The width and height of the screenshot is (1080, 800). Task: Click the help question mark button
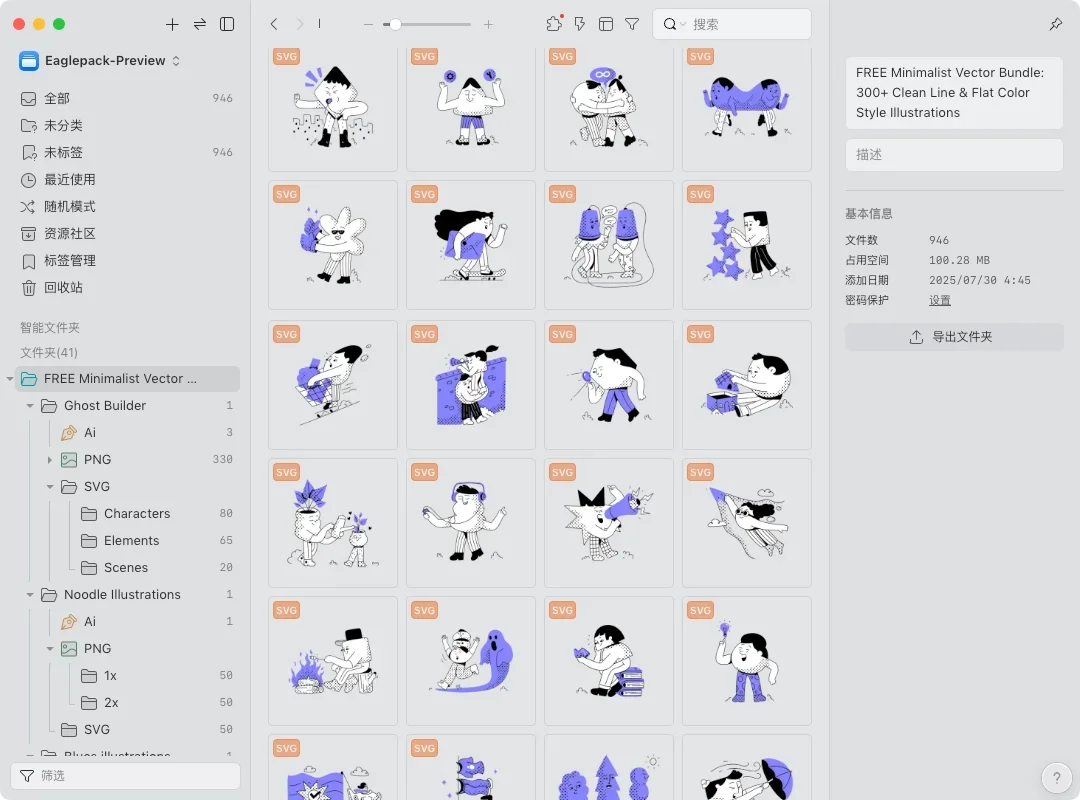coord(1056,777)
